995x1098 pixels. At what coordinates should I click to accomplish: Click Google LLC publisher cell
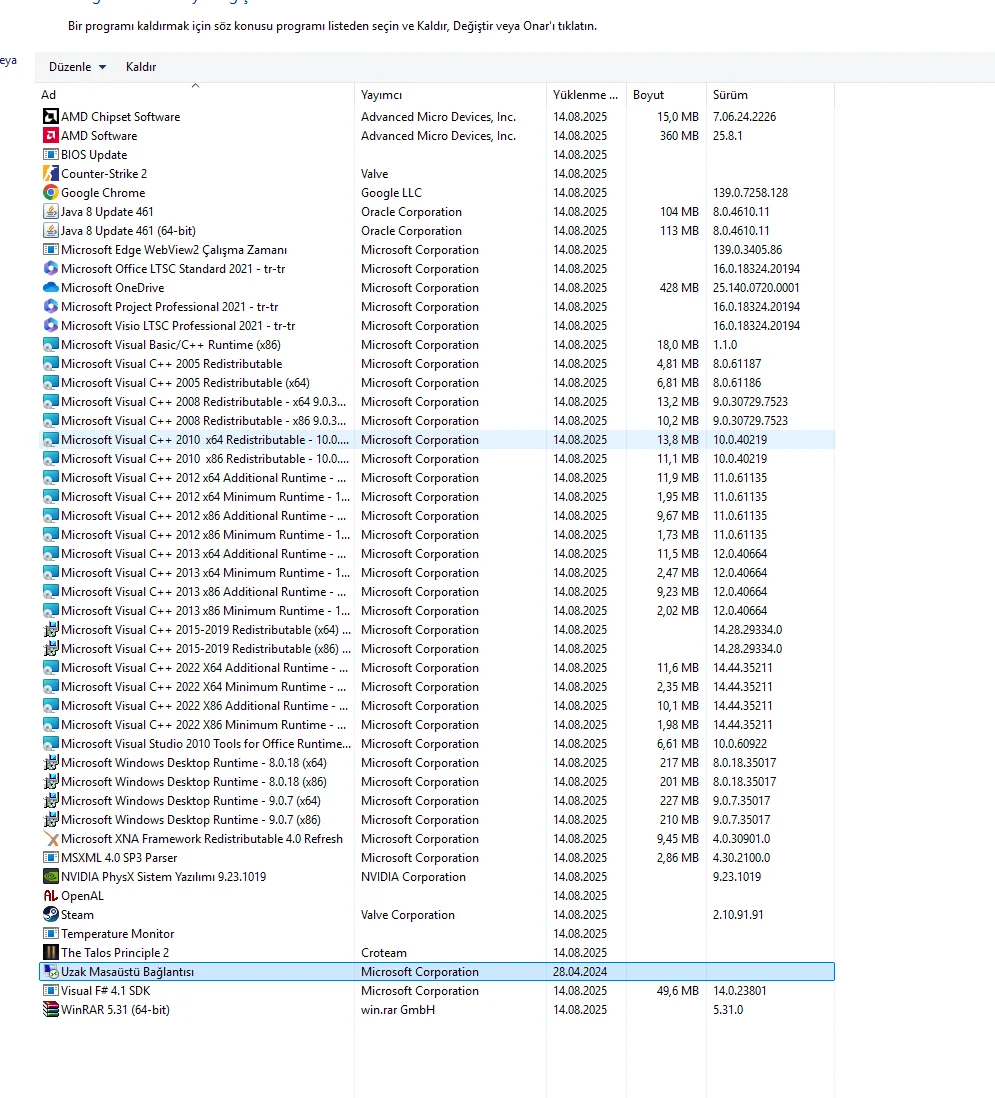click(391, 193)
